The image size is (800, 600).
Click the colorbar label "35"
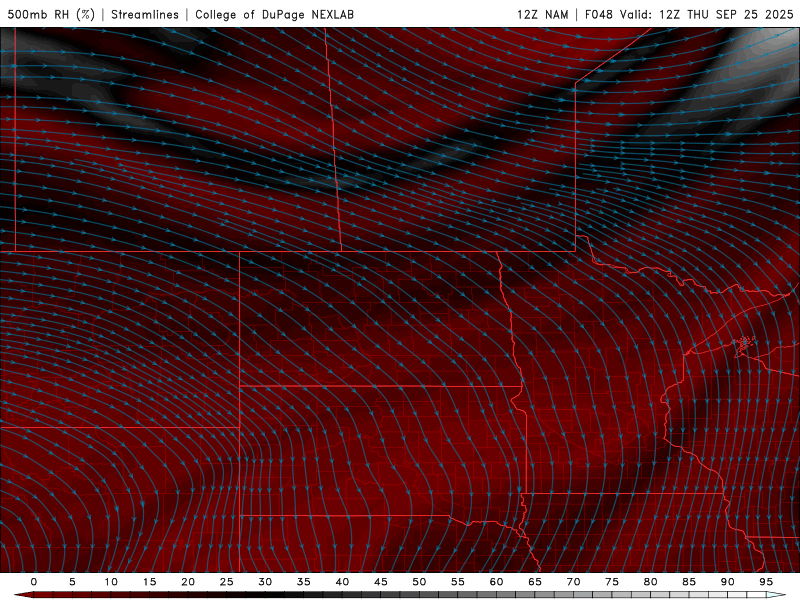click(304, 582)
